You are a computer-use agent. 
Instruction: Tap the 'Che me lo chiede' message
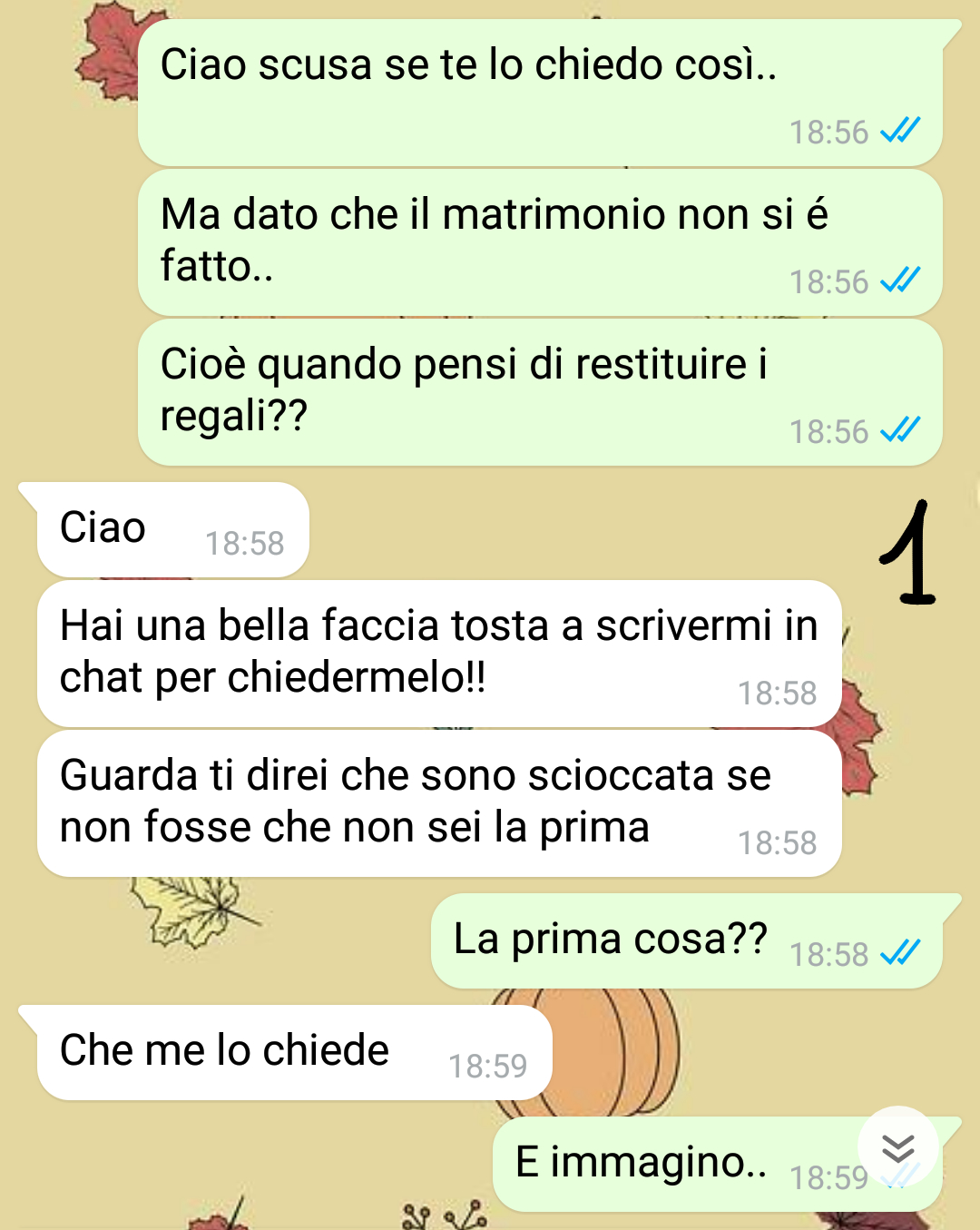pyautogui.click(x=294, y=1053)
